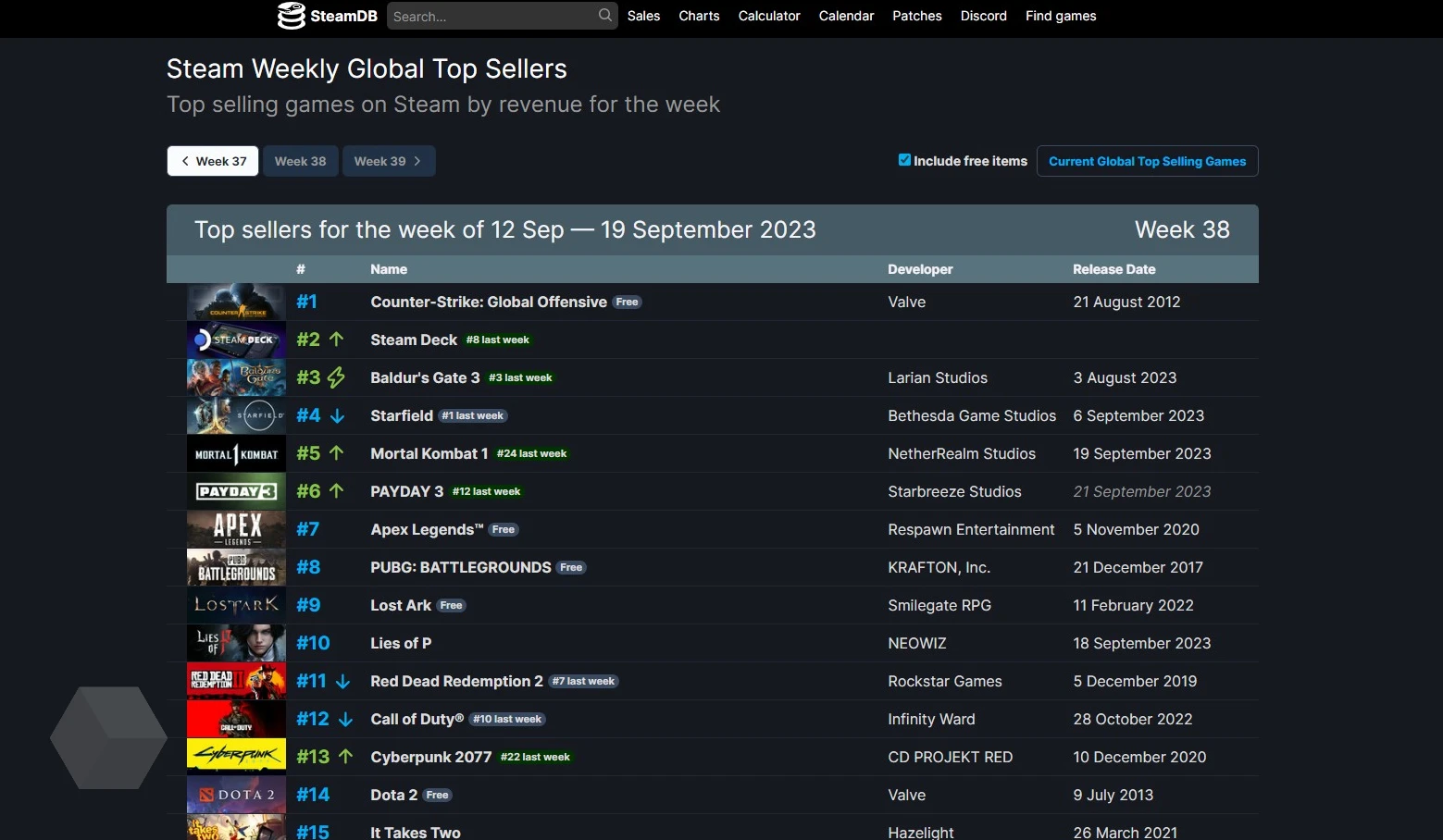Click '#24 last week' badge
This screenshot has height=840, width=1443.
click(x=531, y=453)
